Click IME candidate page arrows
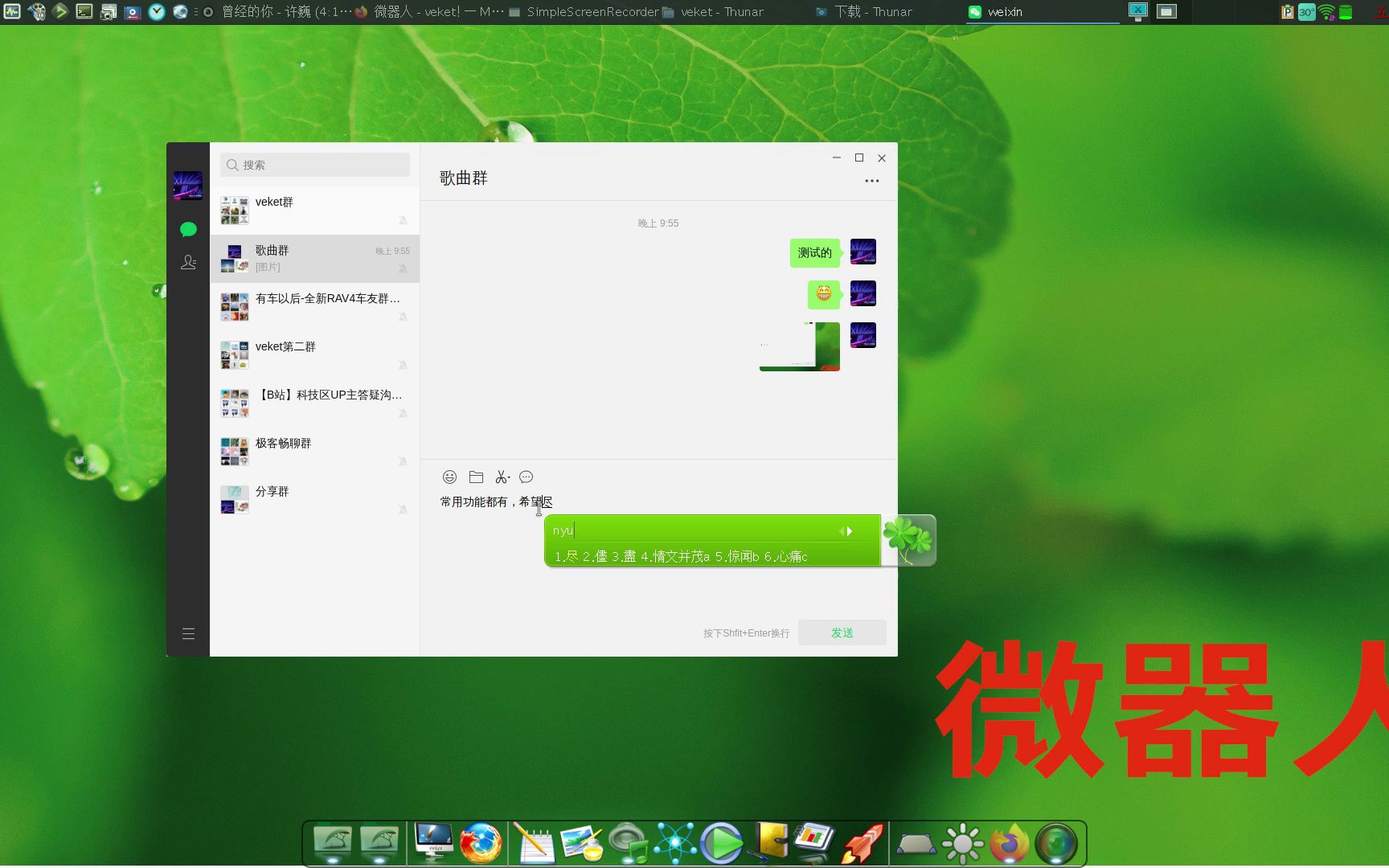 (x=846, y=531)
